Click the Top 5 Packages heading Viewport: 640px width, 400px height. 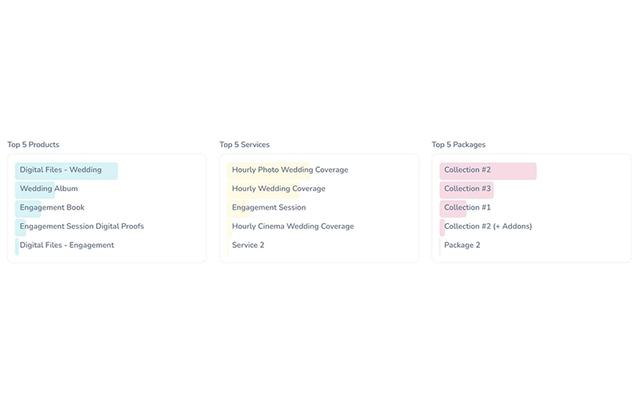pos(459,145)
